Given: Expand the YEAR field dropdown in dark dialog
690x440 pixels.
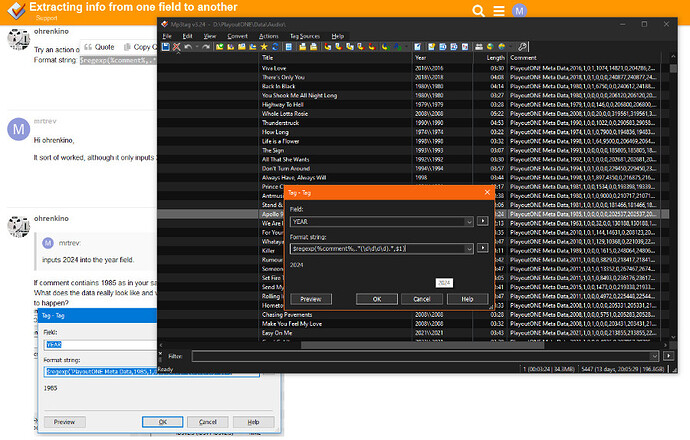Looking at the screenshot, I should [469, 222].
